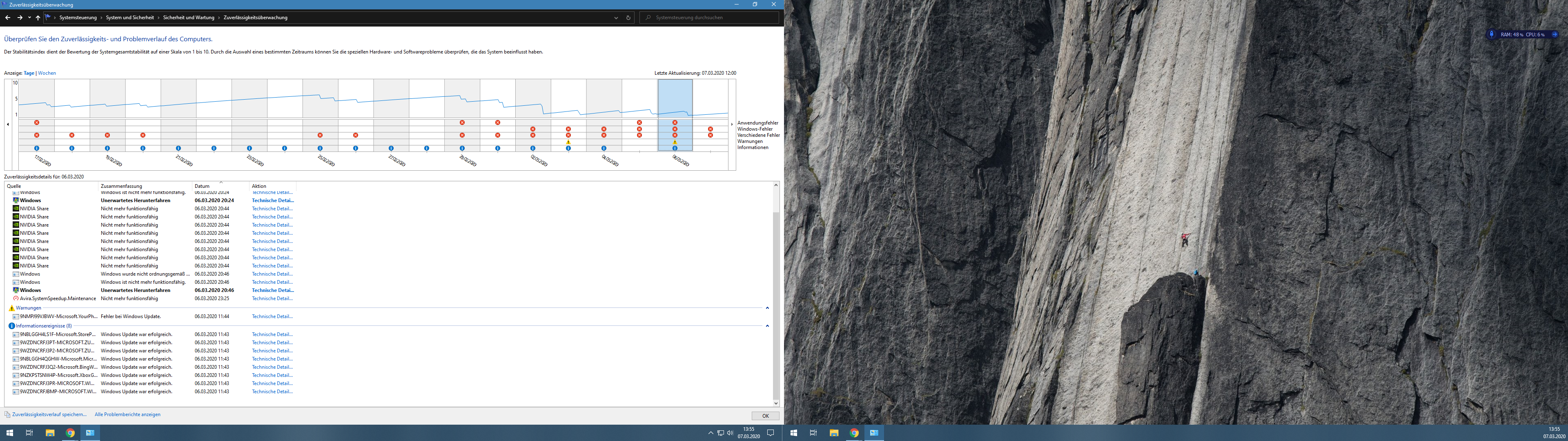Open 'Alle Problemberichte anzeigen' link
Screen dimensions: 1568x441
pos(127,414)
